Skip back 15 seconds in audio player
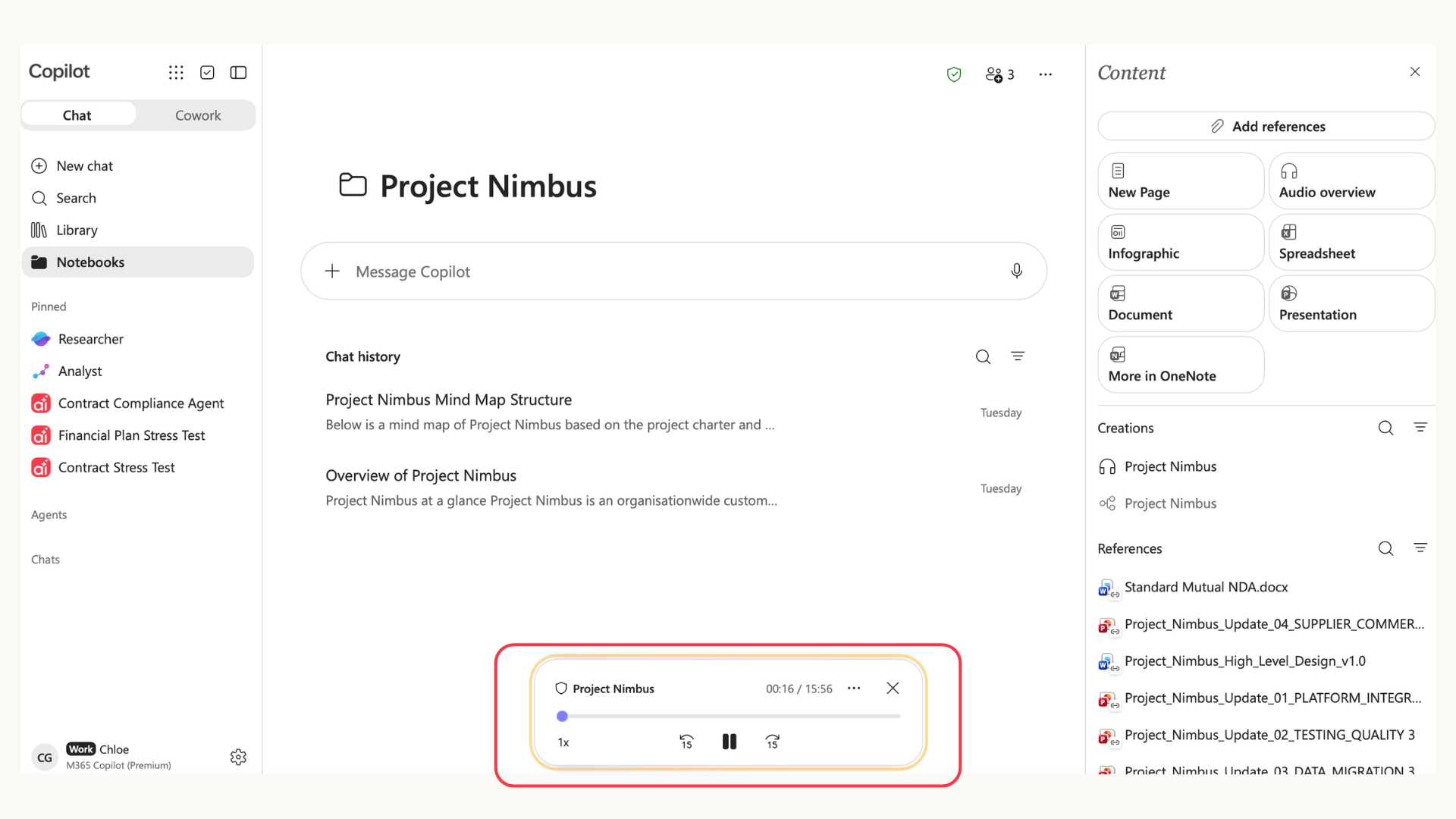 tap(686, 742)
